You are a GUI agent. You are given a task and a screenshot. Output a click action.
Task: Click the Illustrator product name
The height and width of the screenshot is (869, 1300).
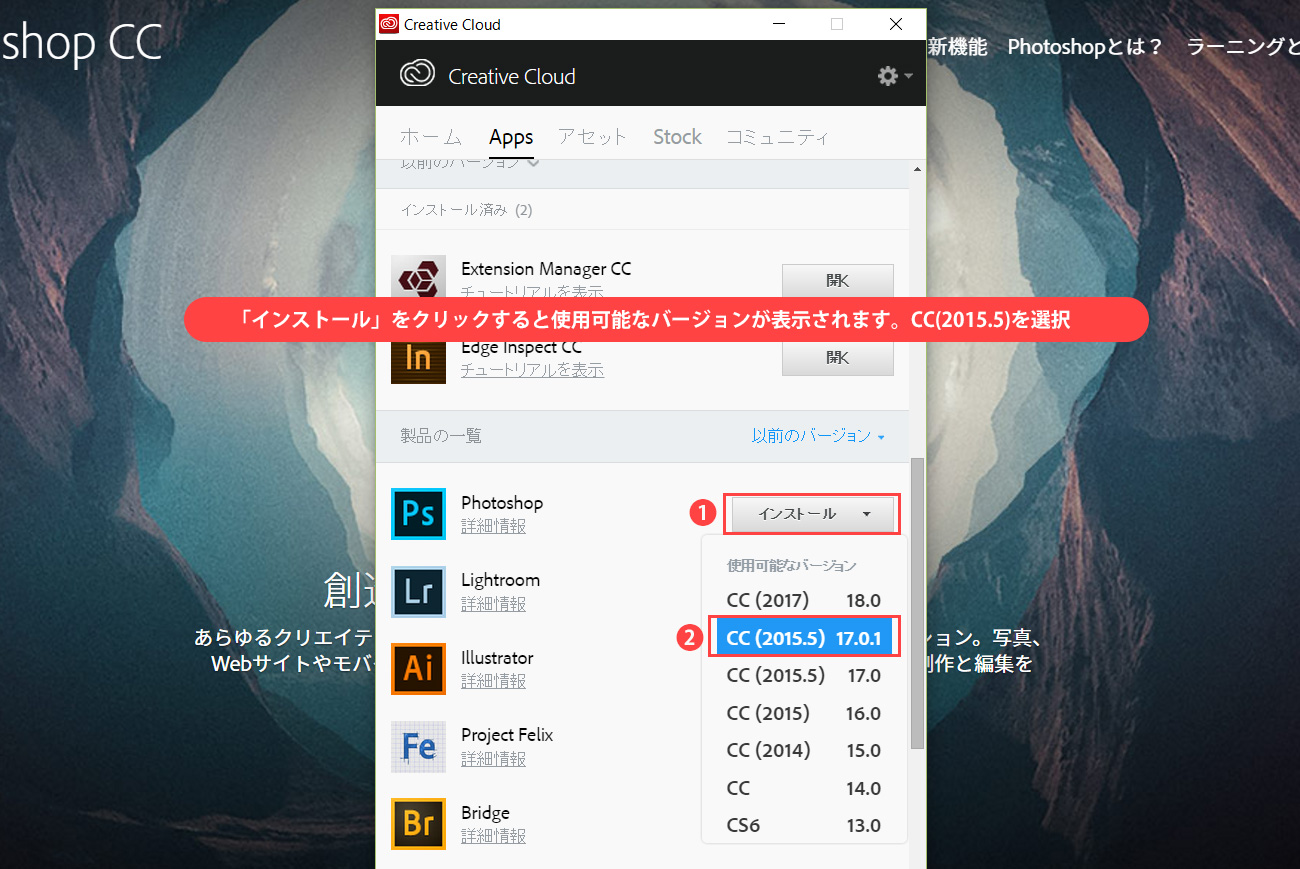click(497, 658)
